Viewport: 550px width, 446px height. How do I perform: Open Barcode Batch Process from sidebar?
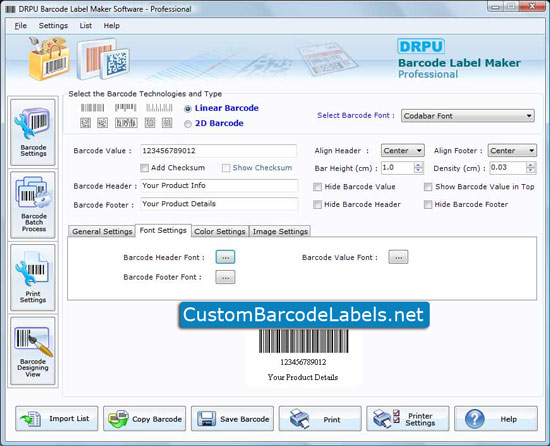[x=33, y=205]
